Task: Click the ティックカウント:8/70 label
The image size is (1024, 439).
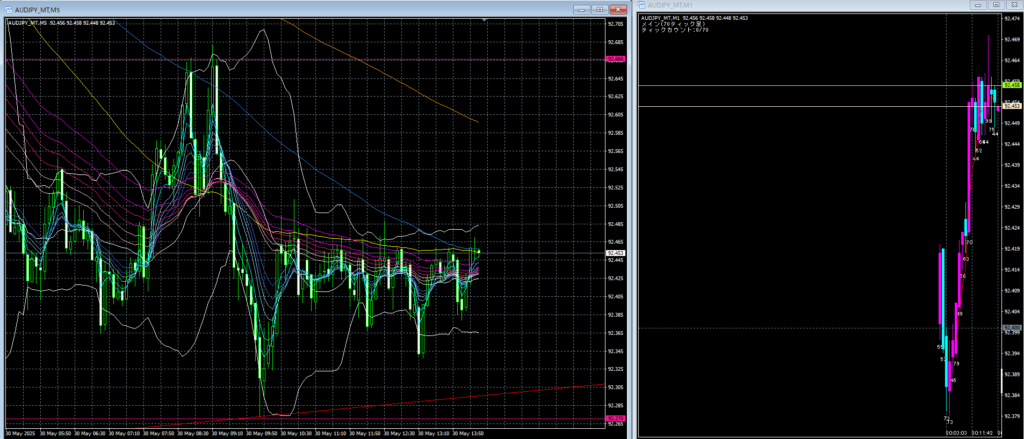Action: tap(675, 30)
